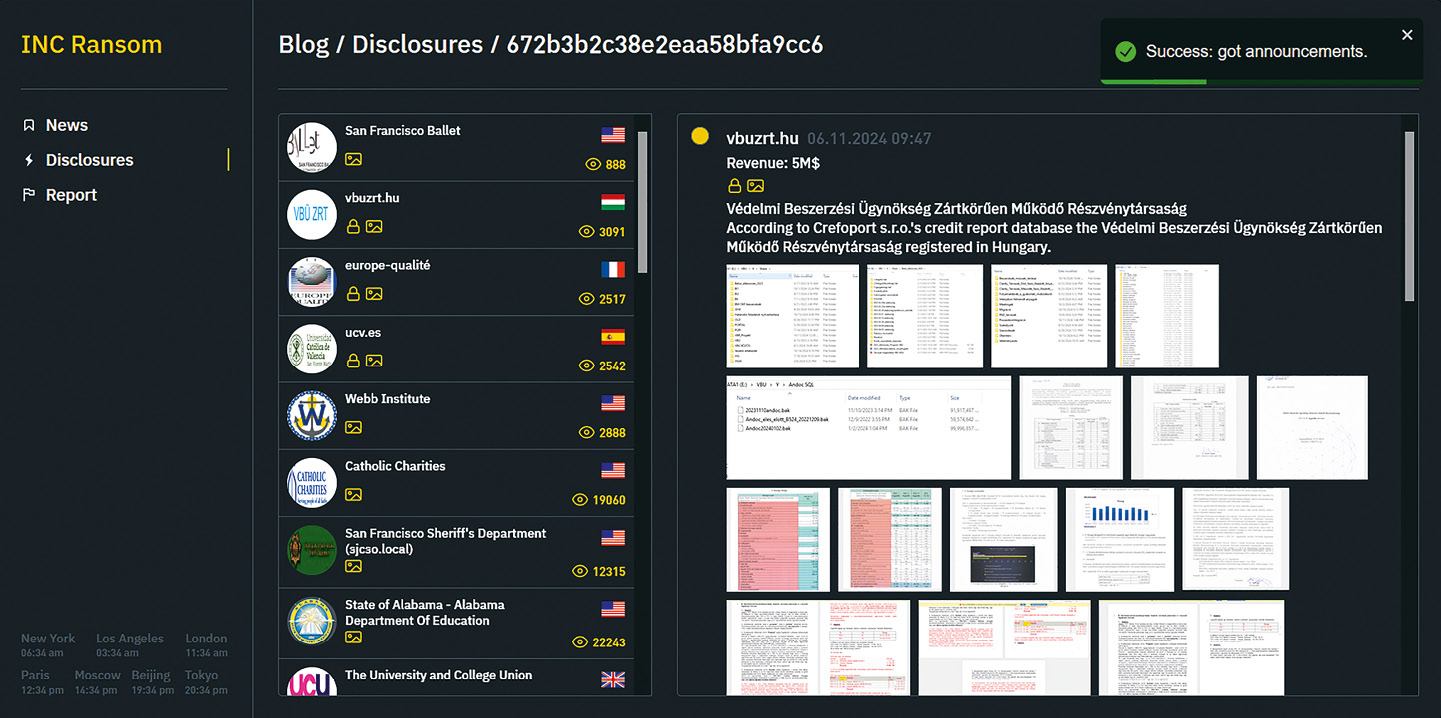Open the Catholic Charities entry
Viewport: 1441px width, 718px height.
[396, 466]
